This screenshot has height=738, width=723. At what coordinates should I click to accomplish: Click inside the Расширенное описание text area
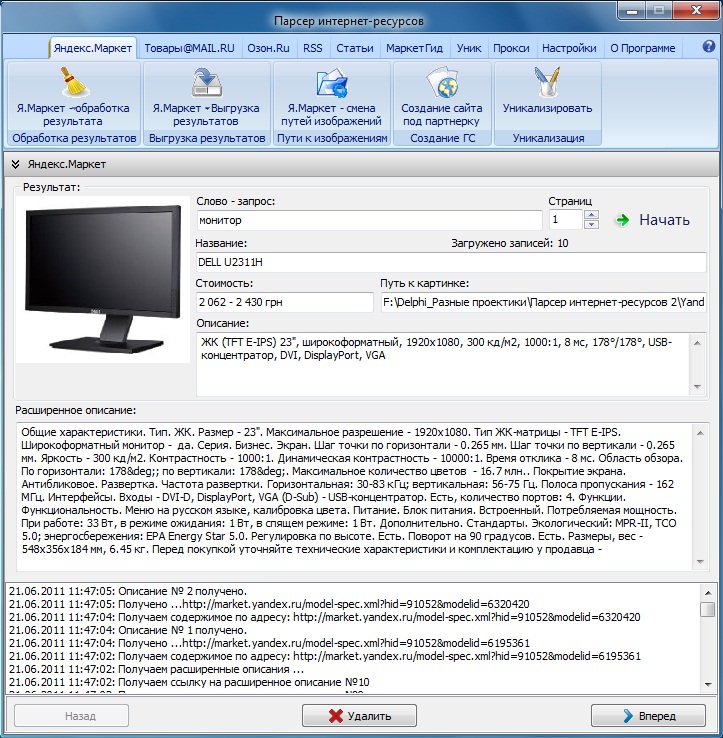355,497
